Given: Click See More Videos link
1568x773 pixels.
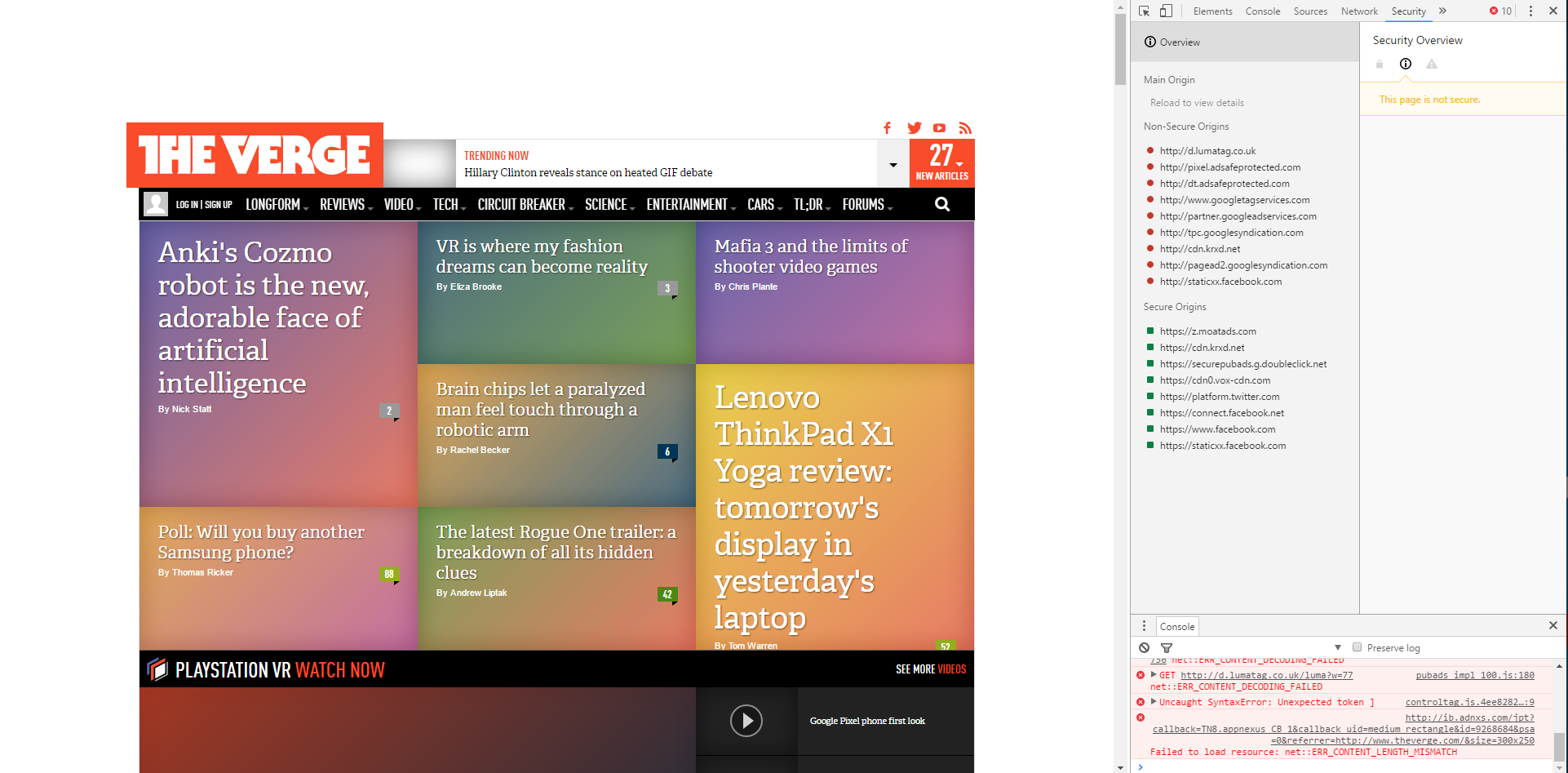Looking at the screenshot, I should point(931,669).
